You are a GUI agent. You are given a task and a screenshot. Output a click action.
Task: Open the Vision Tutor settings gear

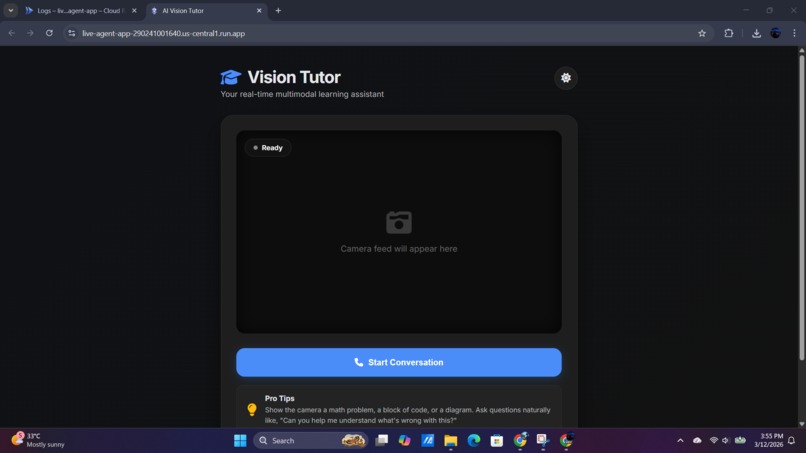pyautogui.click(x=565, y=78)
